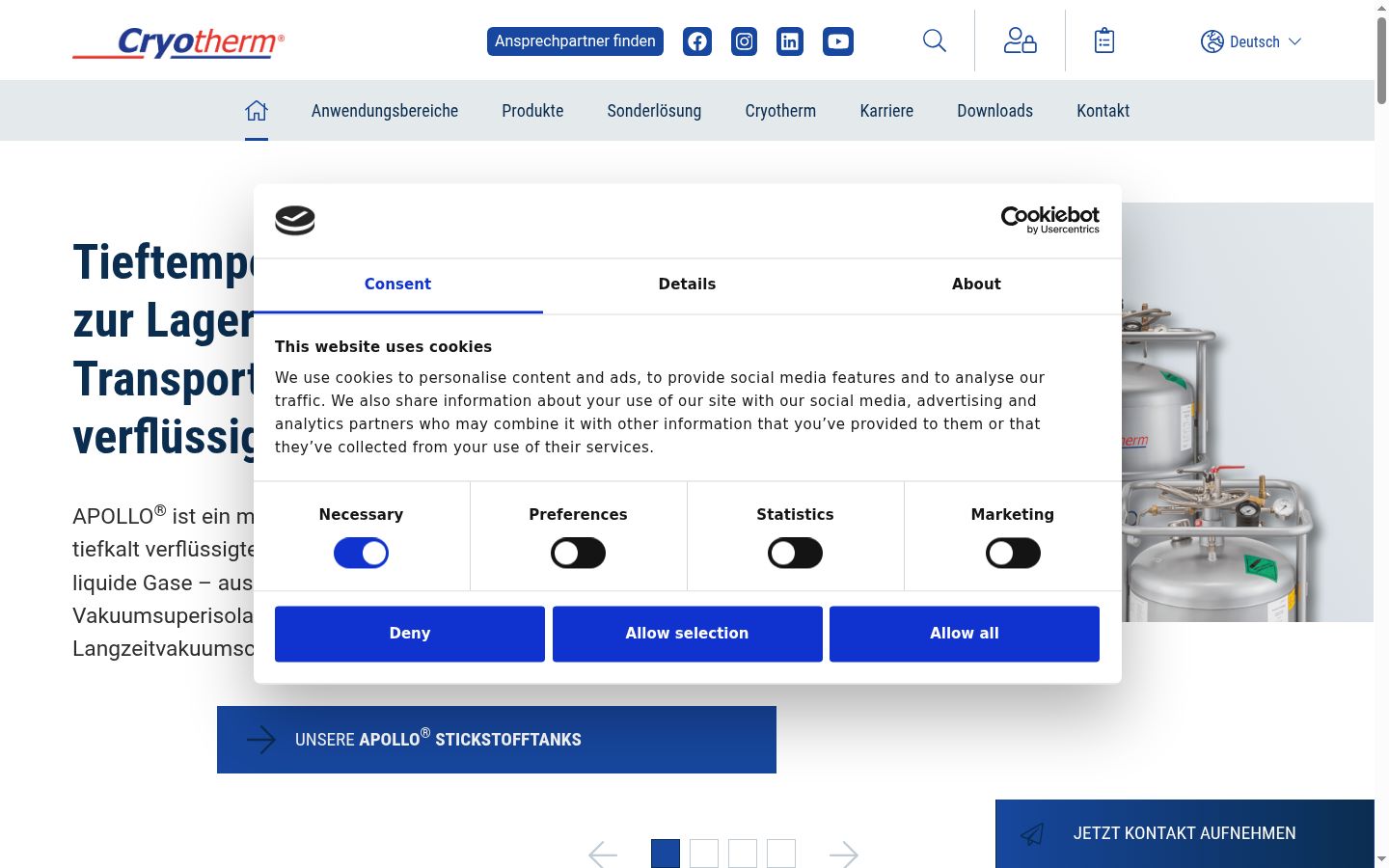Open the Karriere menu item

(x=886, y=111)
